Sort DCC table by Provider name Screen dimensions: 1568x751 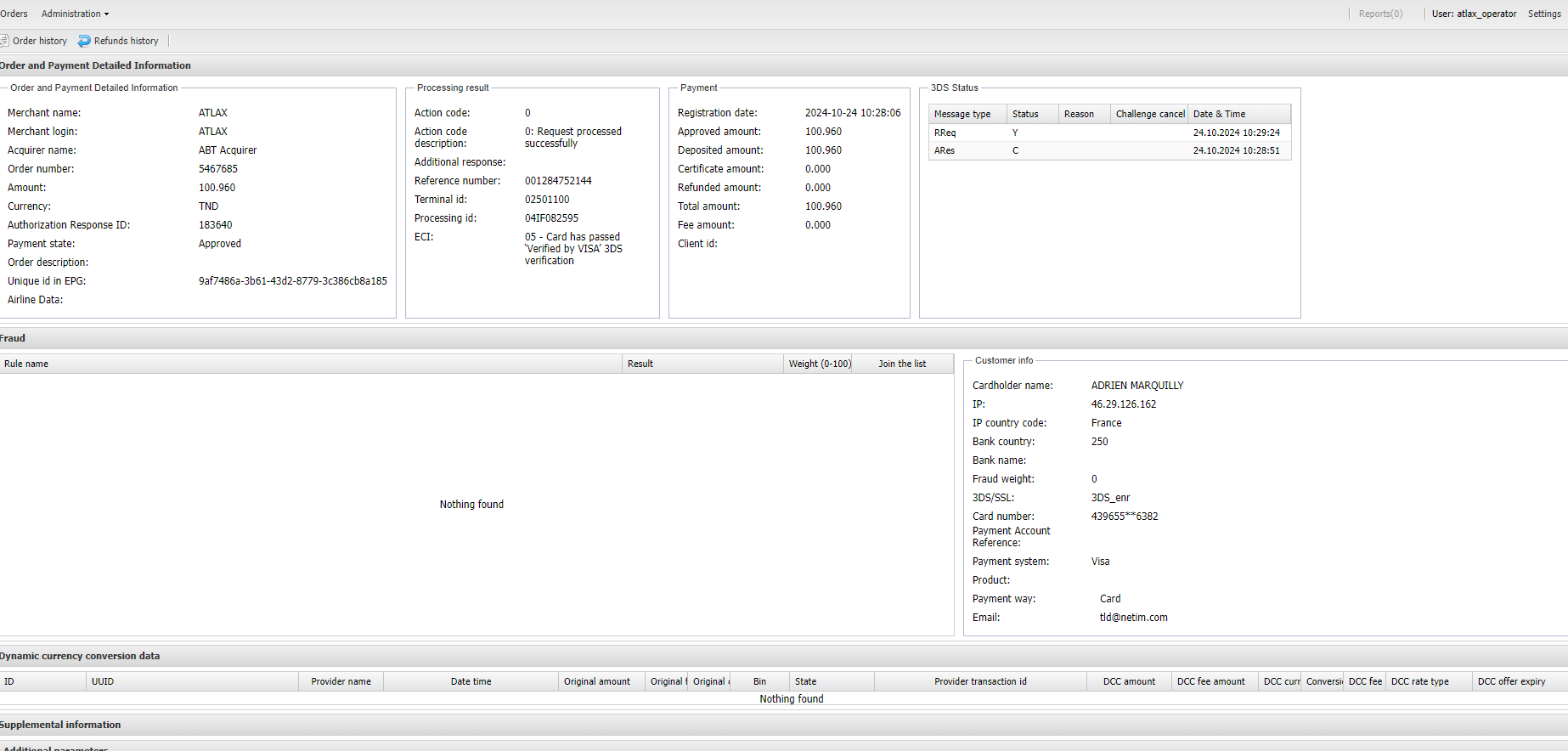click(341, 681)
